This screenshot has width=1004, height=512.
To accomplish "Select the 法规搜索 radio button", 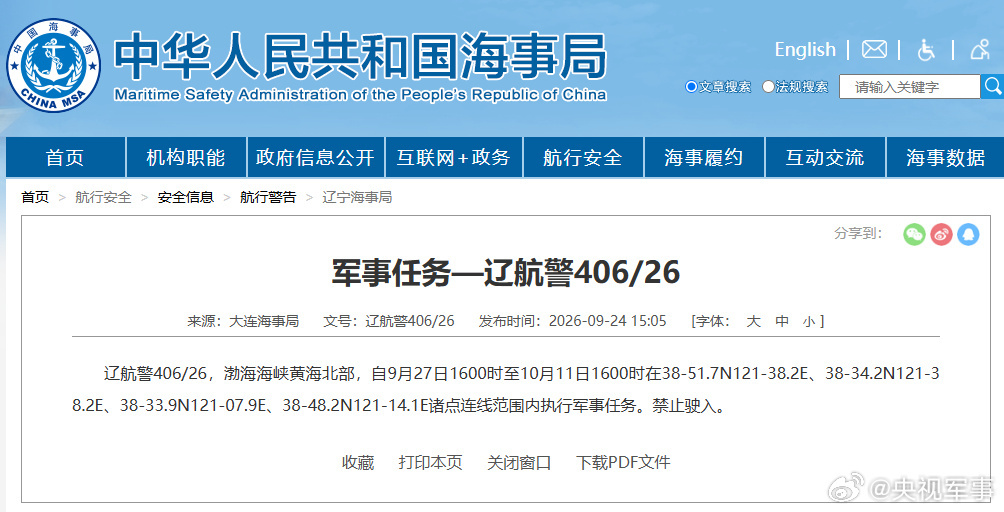I will pyautogui.click(x=768, y=86).
